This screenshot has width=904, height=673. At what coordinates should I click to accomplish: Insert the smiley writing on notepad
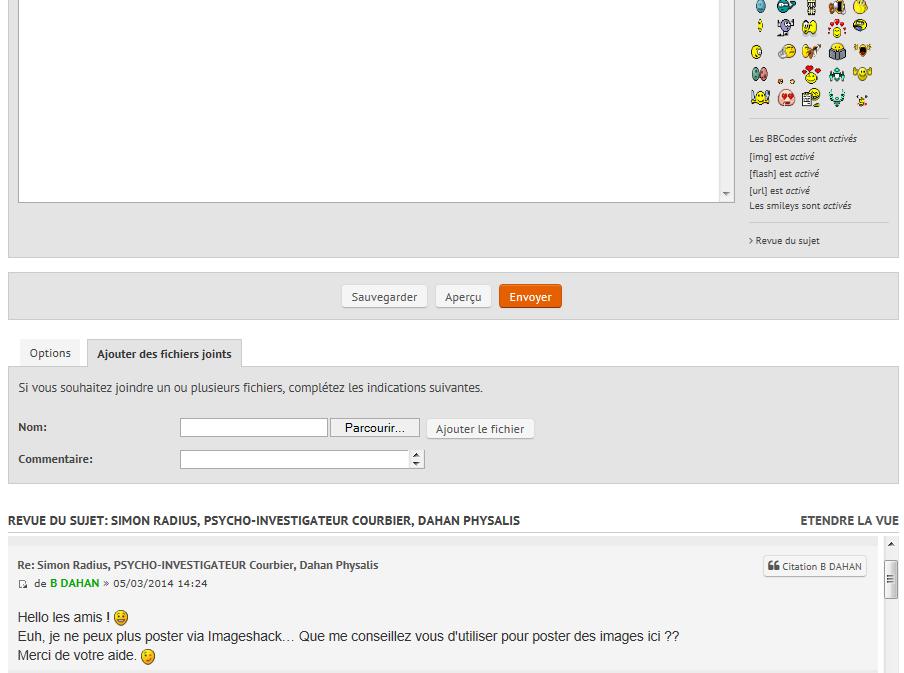tap(811, 97)
